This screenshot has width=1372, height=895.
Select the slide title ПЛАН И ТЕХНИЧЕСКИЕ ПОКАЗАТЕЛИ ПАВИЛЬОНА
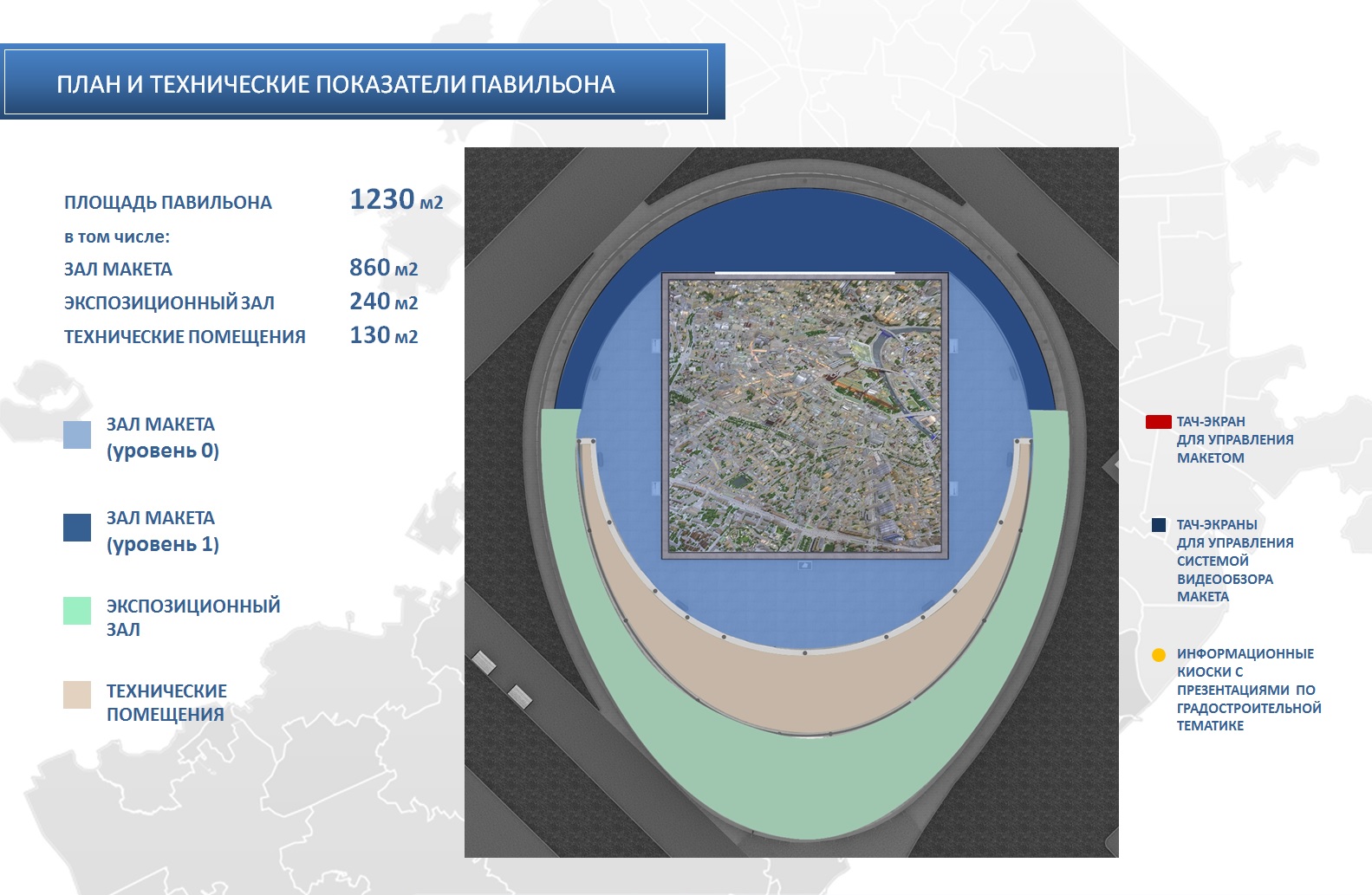[x=335, y=84]
